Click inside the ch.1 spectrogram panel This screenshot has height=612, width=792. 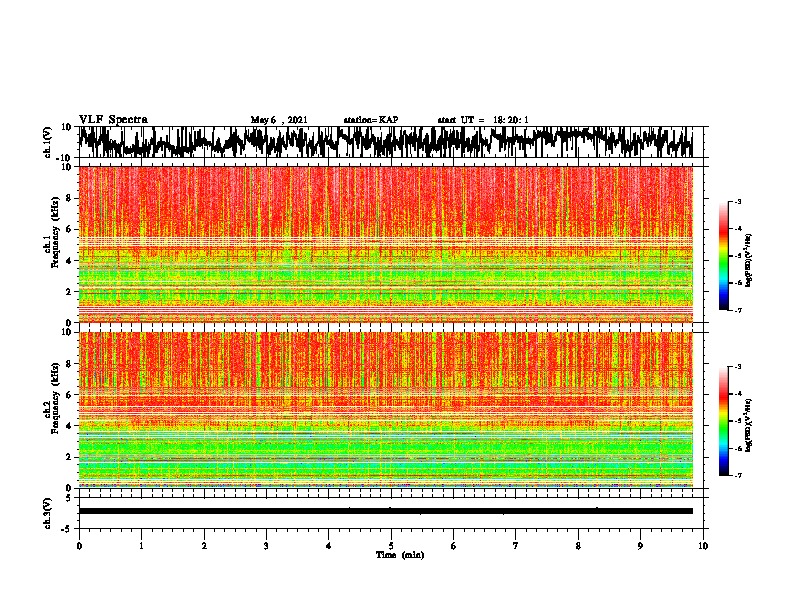pos(385,244)
